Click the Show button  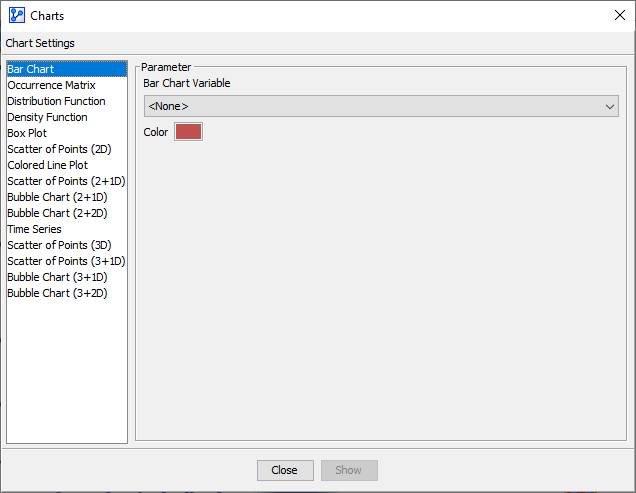(349, 470)
